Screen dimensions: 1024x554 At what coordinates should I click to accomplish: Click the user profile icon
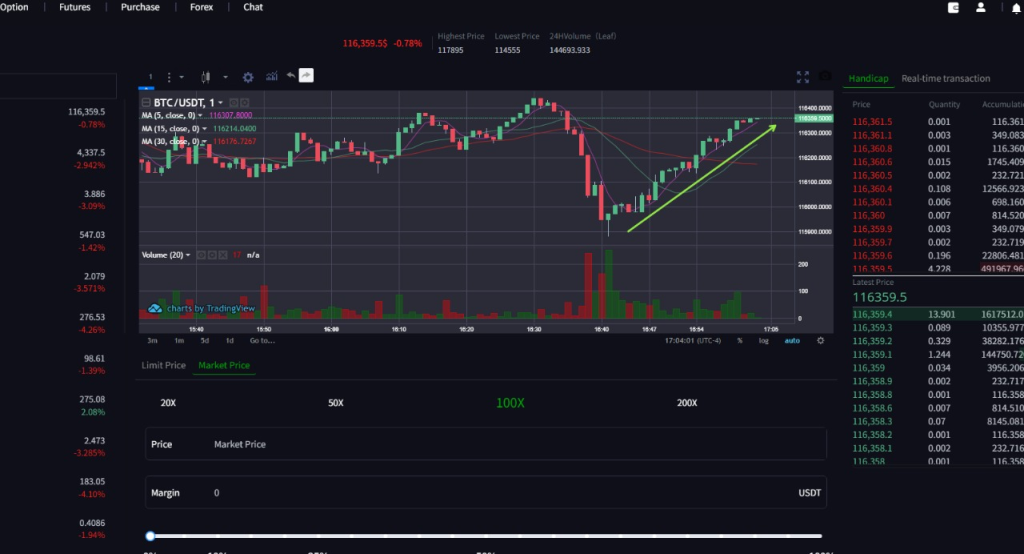(x=980, y=8)
